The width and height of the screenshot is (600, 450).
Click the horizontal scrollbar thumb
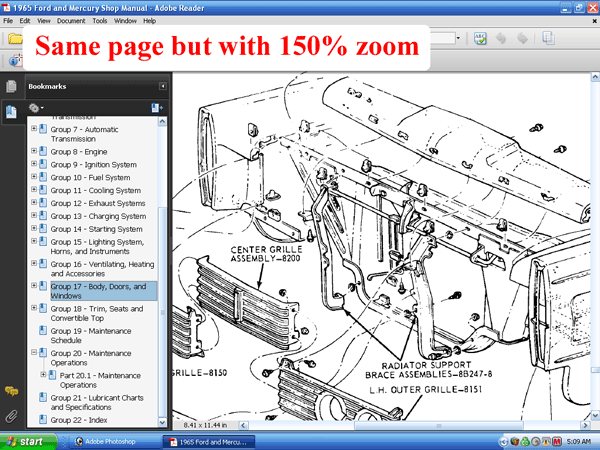pyautogui.click(x=439, y=425)
